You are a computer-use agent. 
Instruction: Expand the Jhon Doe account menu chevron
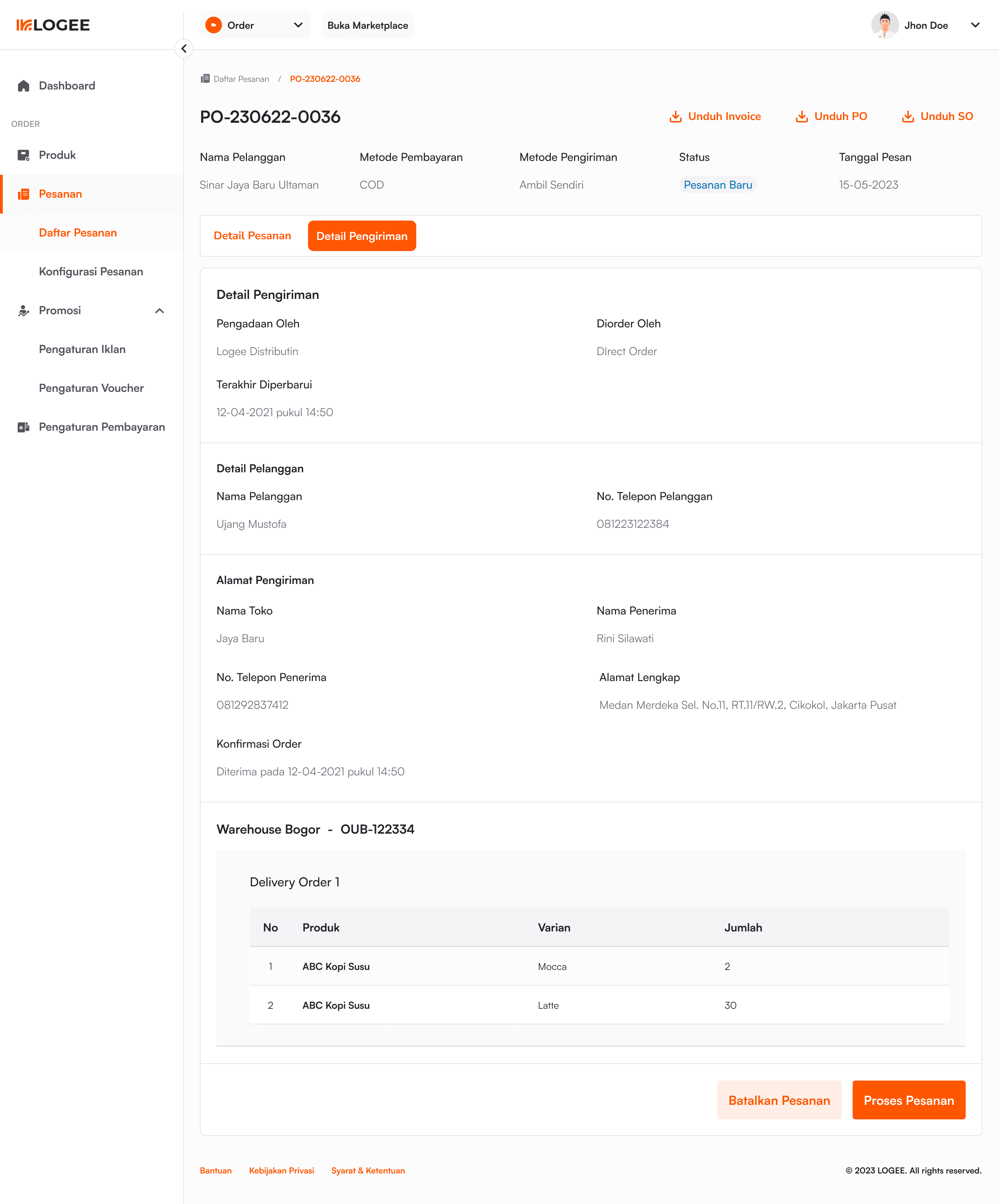975,25
